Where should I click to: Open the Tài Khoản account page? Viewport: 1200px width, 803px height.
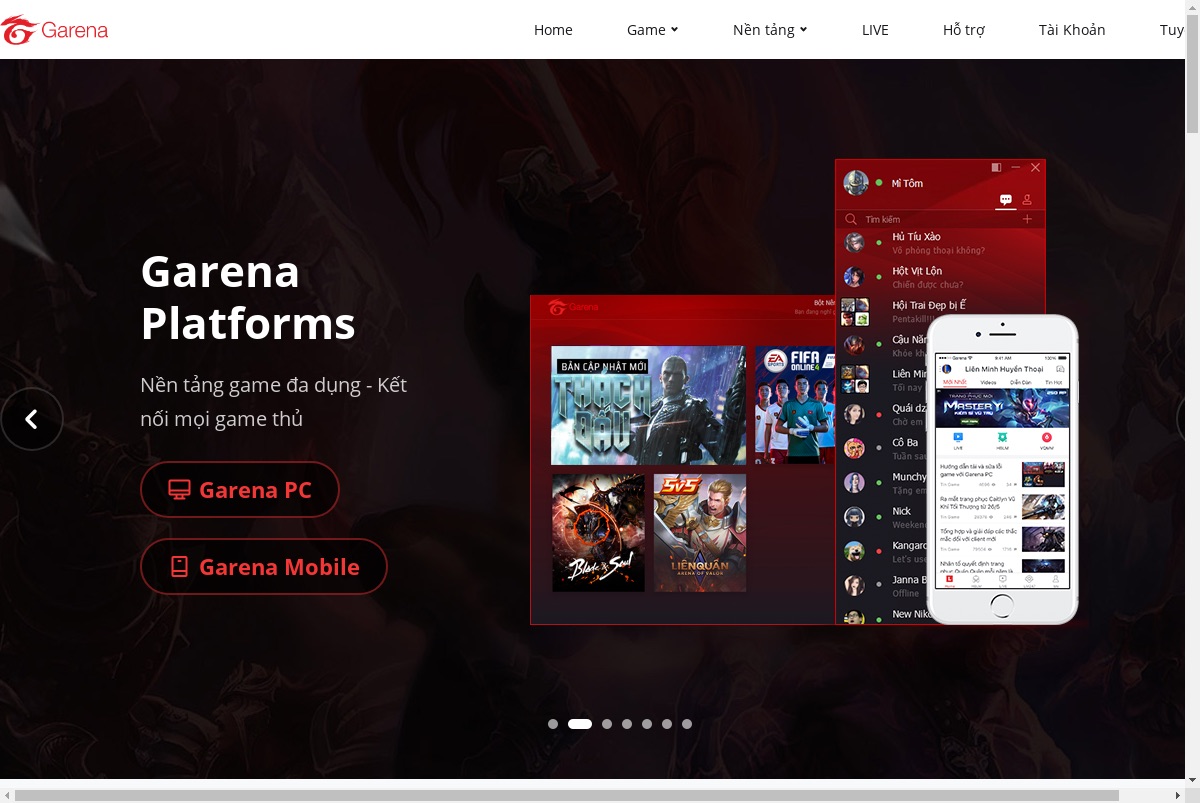pos(1072,30)
